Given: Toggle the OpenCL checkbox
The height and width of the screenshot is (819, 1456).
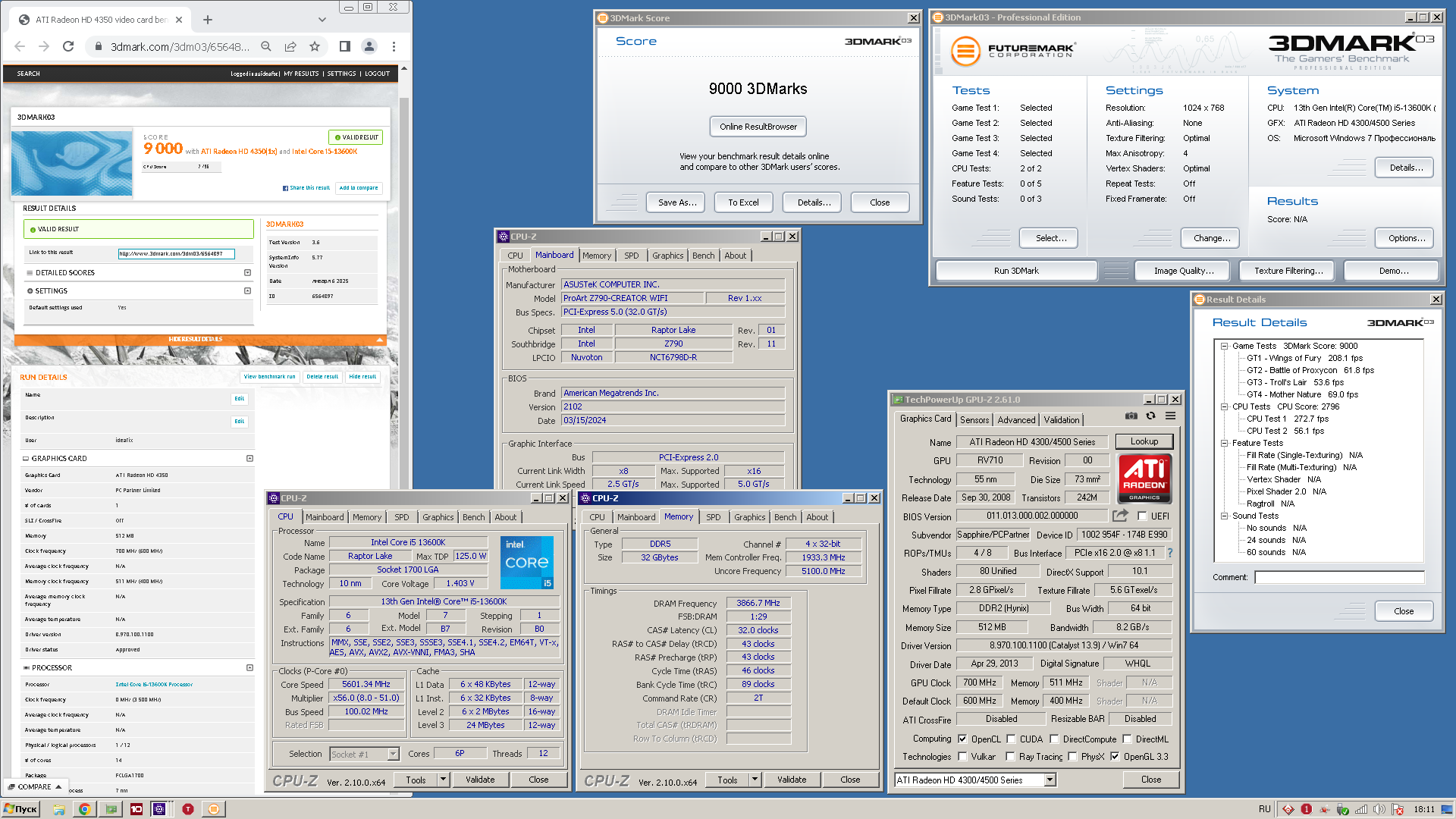Looking at the screenshot, I should 962,739.
